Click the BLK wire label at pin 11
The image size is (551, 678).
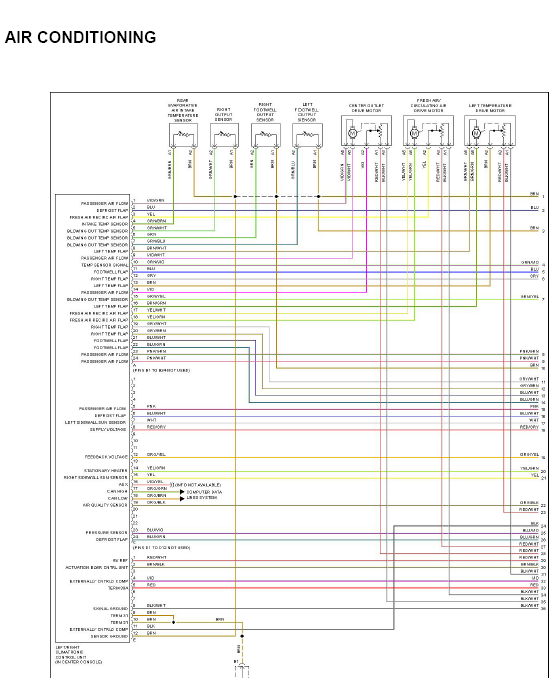click(151, 626)
